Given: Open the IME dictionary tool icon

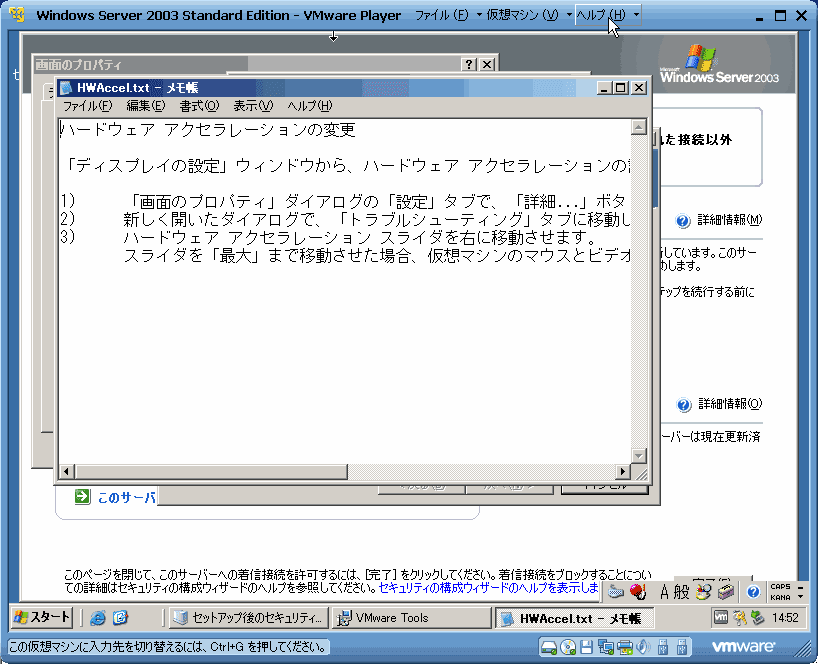Looking at the screenshot, I should (x=703, y=592).
